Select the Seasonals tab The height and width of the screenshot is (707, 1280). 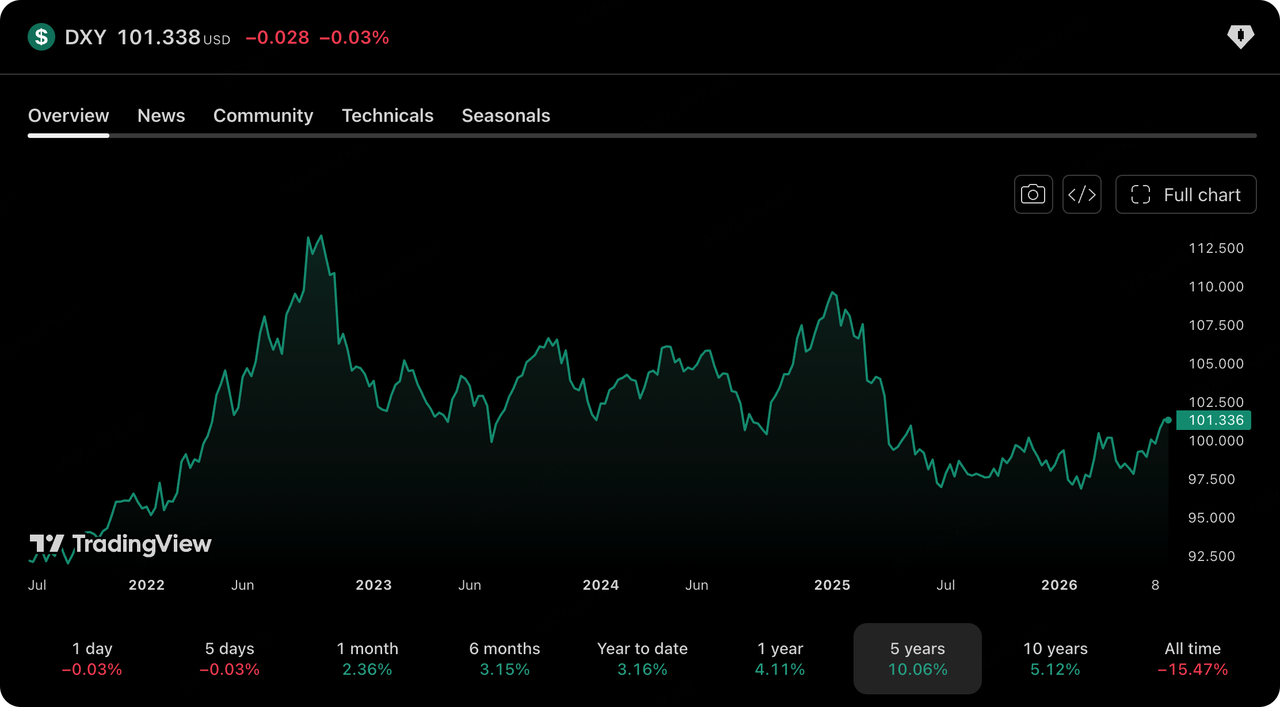click(x=506, y=116)
